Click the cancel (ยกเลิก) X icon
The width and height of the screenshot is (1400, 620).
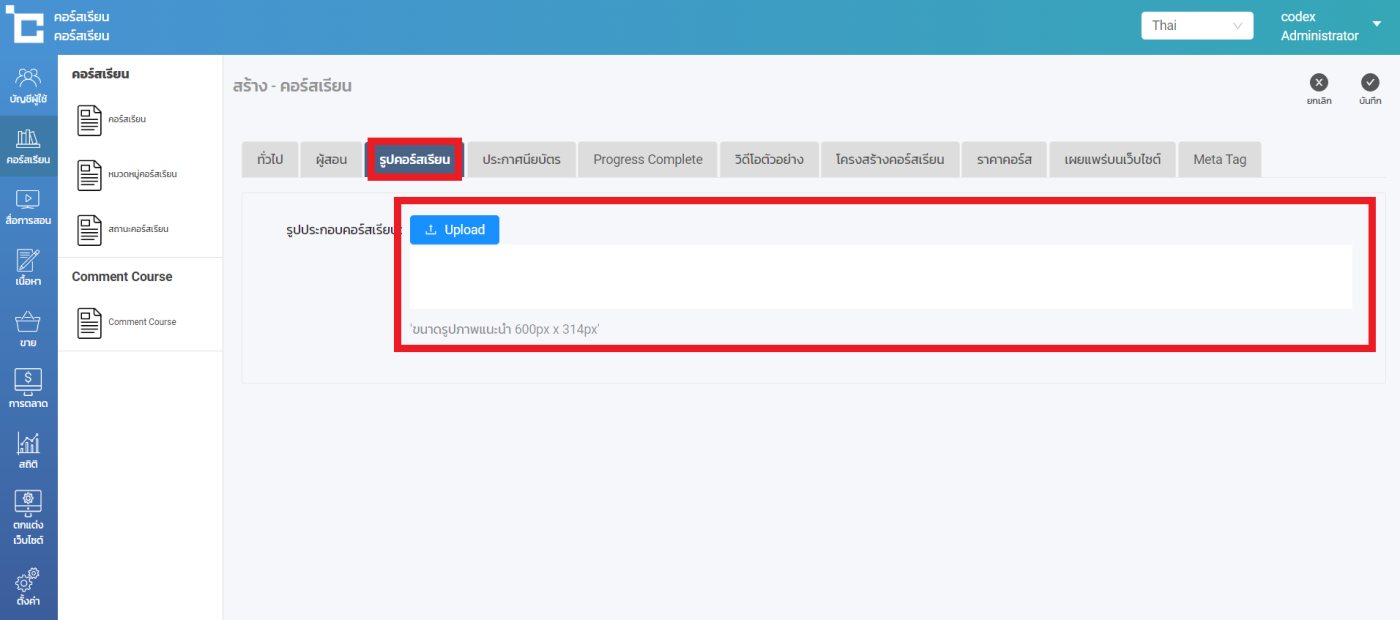[x=1318, y=83]
